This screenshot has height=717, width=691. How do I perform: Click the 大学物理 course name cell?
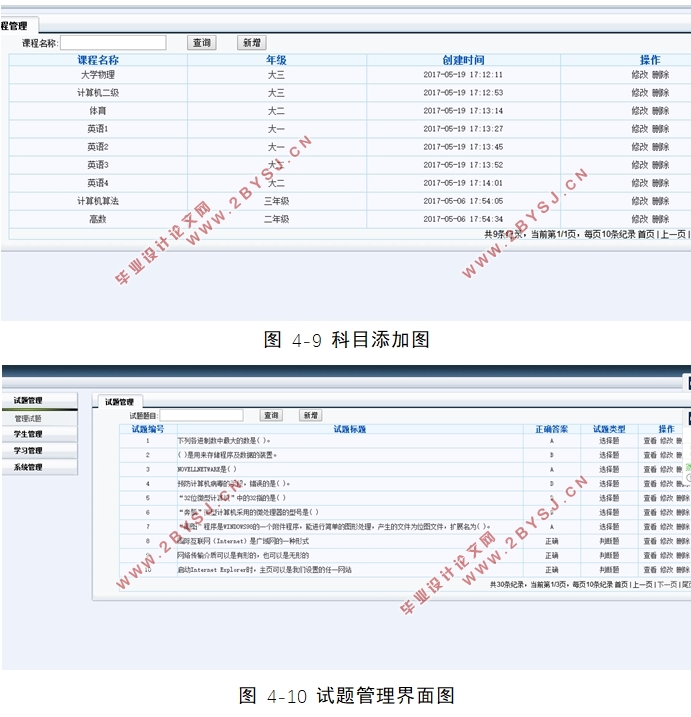click(x=98, y=75)
